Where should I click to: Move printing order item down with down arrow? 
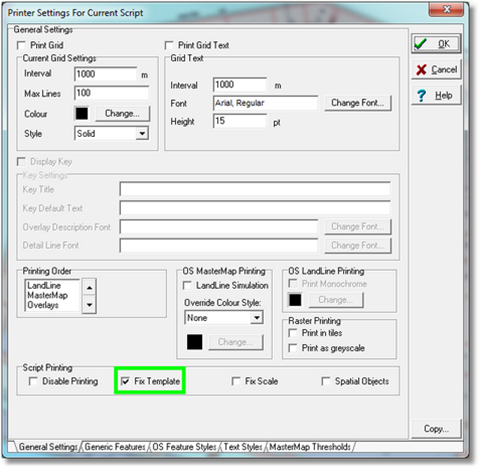tap(89, 305)
